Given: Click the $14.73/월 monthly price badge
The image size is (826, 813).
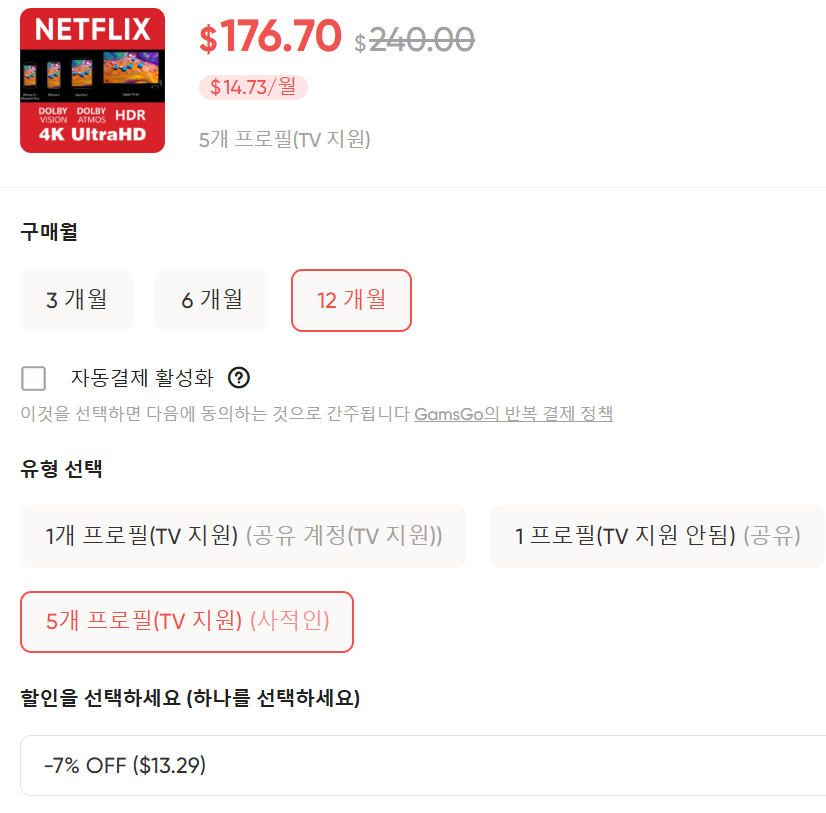Looking at the screenshot, I should click(x=253, y=88).
